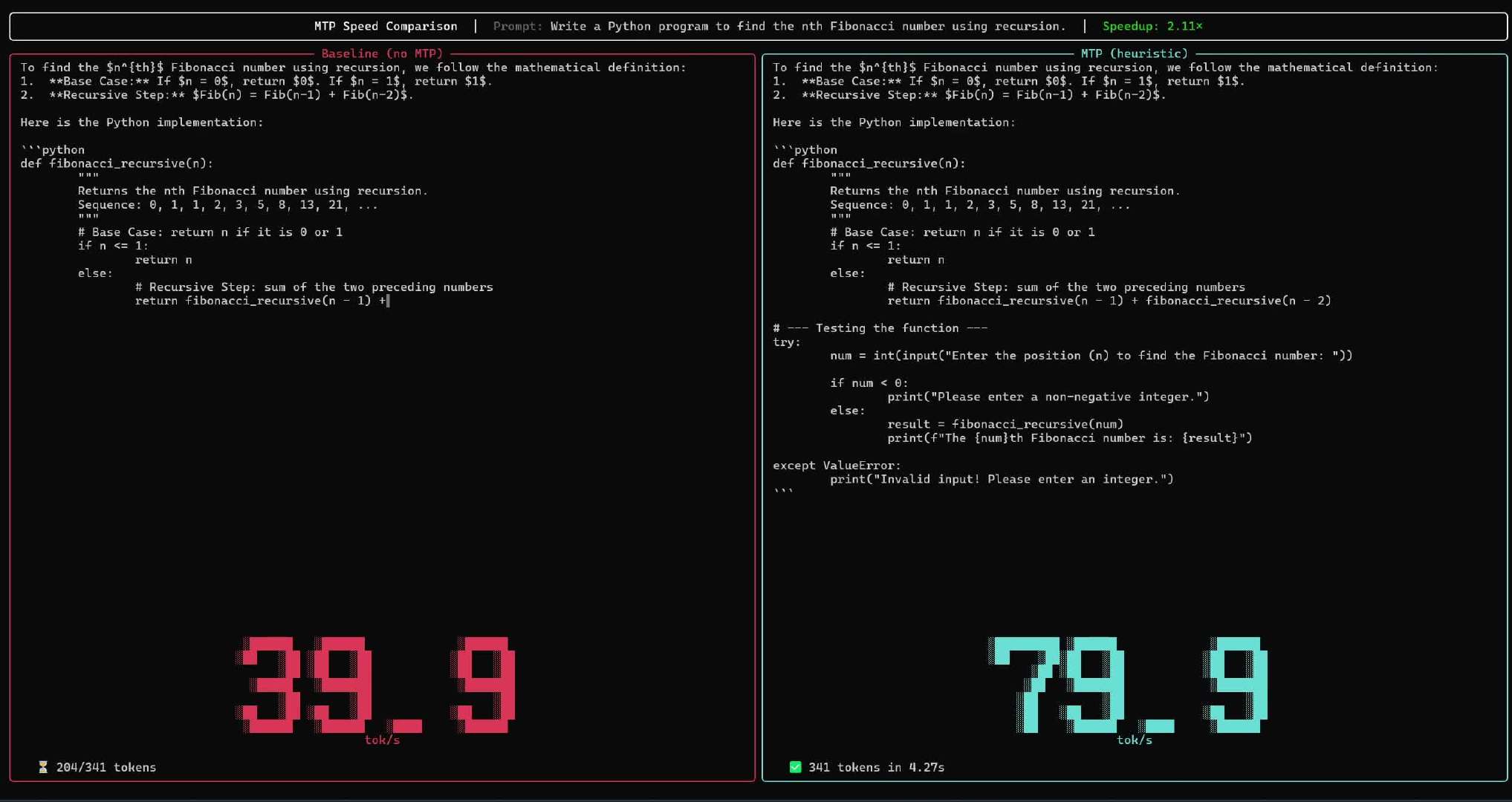Click the "Sequence: 0, 1, 1, 2, 3..." line in MTP panel
The image size is (1512, 802).
[980, 205]
